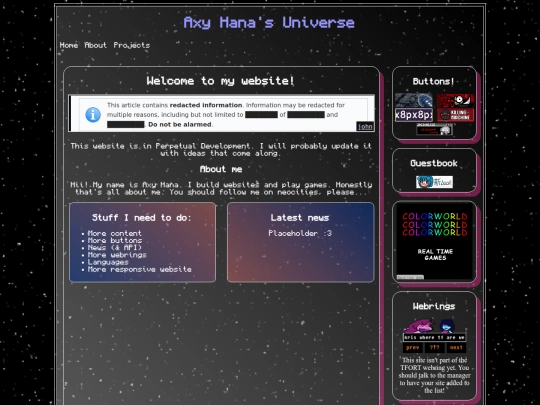Click the 'Webrings' sidebar heading

434,306
